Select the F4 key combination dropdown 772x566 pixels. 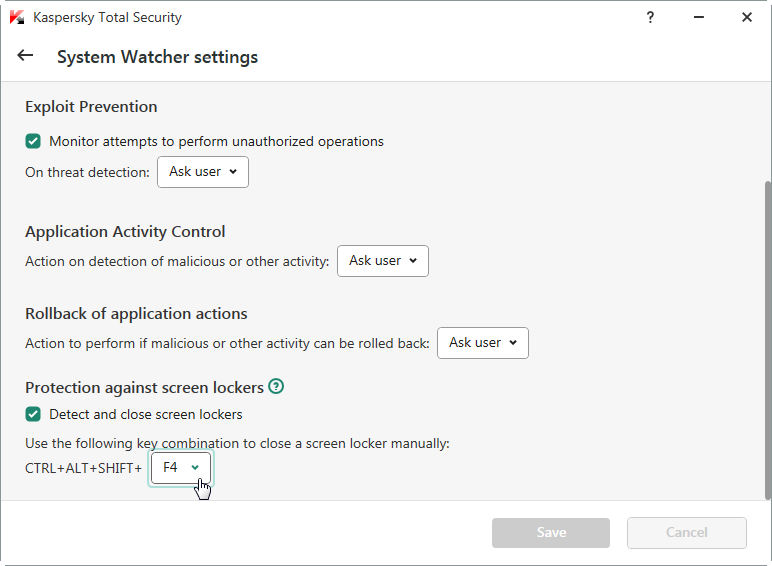tap(181, 468)
